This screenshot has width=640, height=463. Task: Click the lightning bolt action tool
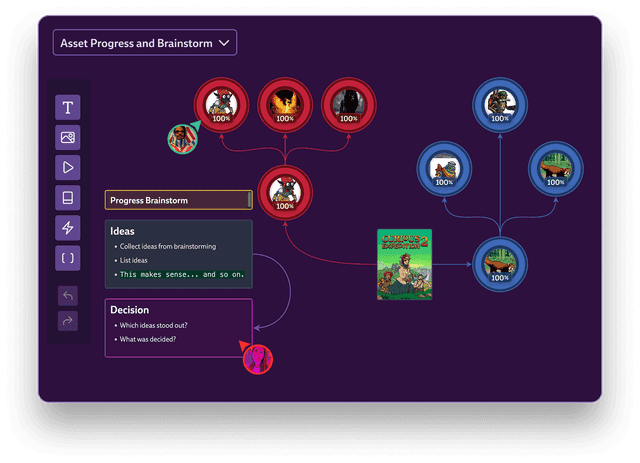68,228
